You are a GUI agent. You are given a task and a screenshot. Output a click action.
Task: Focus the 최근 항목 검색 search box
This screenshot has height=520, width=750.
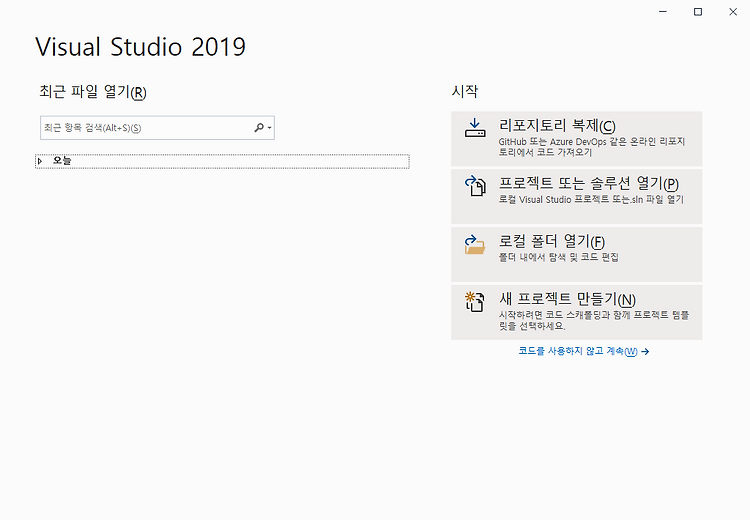coord(157,128)
